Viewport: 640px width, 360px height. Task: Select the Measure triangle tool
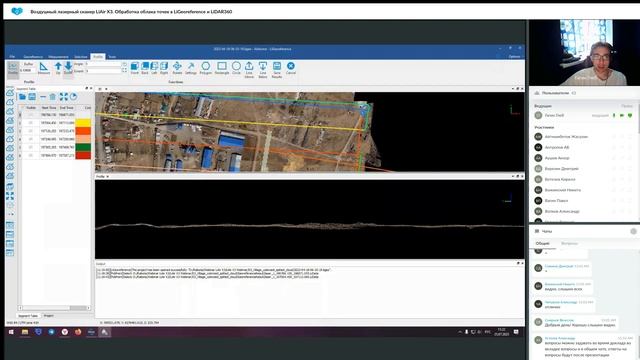click(44, 68)
